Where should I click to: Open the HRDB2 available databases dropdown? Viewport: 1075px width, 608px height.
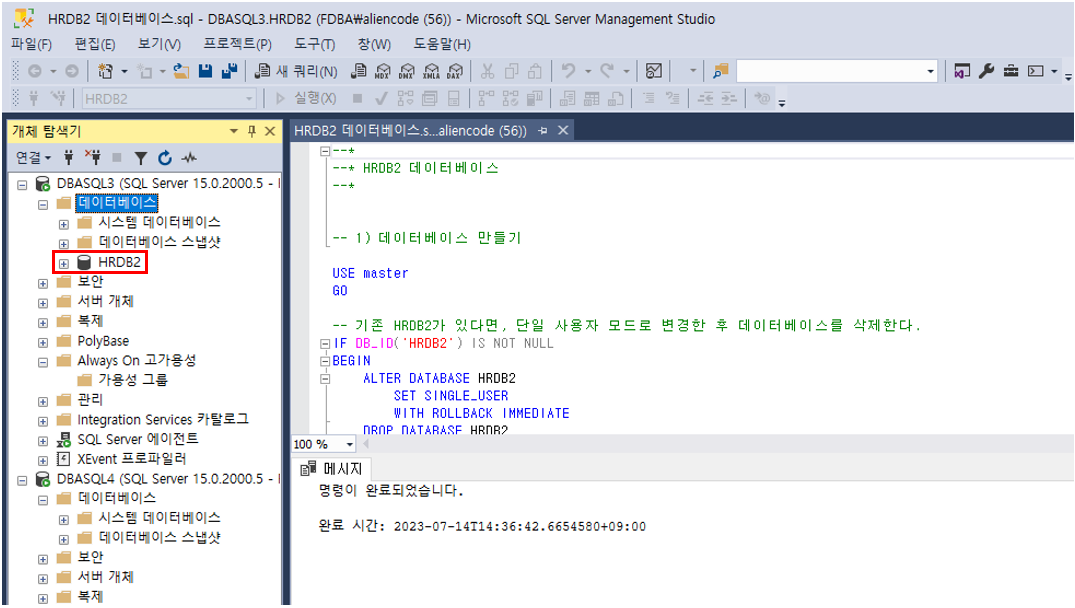pyautogui.click(x=249, y=99)
